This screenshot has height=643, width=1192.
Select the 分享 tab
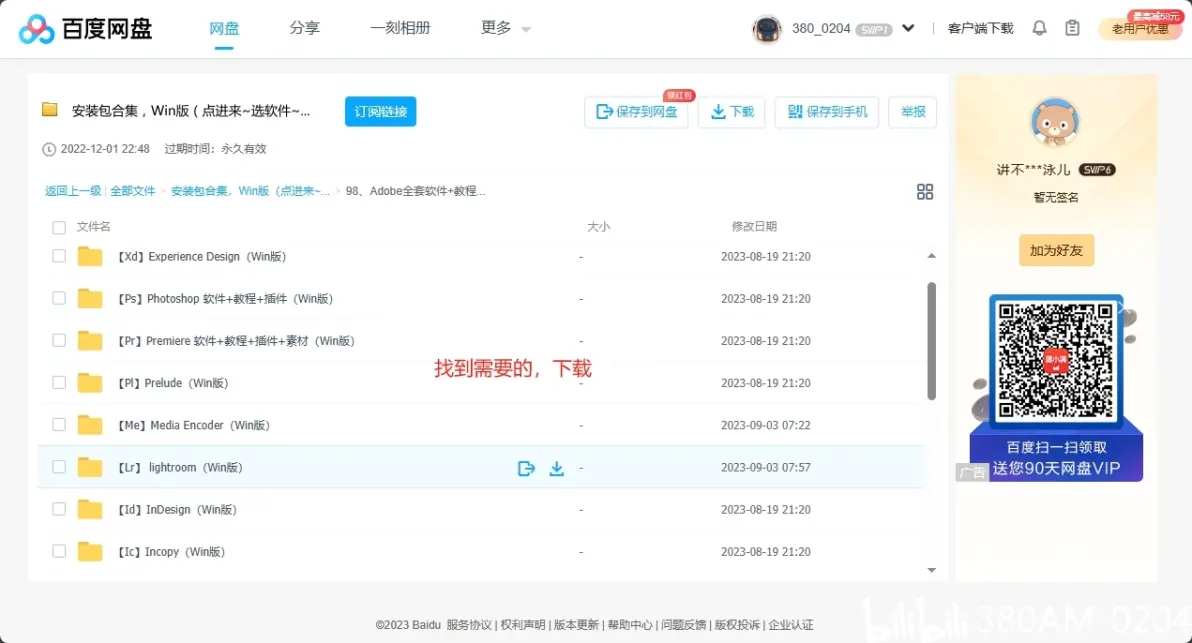(305, 28)
